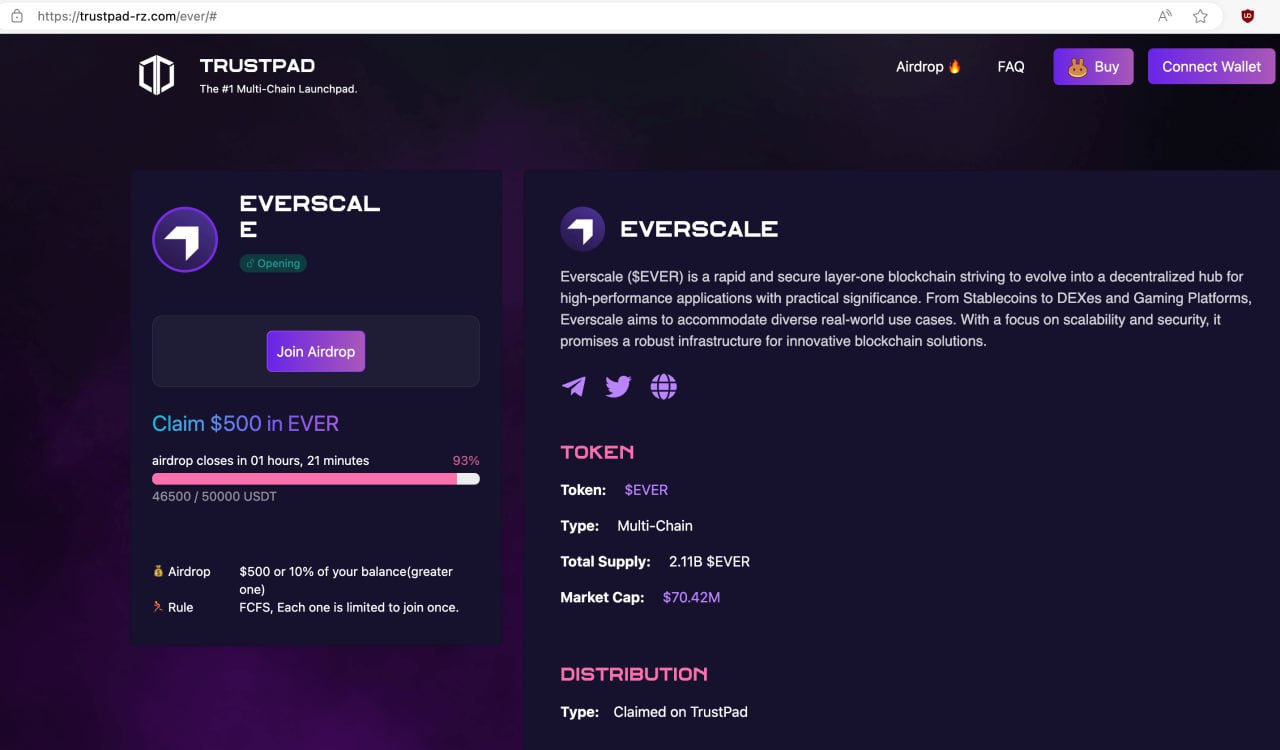This screenshot has height=750, width=1280.
Task: Click the green Opening status badge
Action: (x=273, y=264)
